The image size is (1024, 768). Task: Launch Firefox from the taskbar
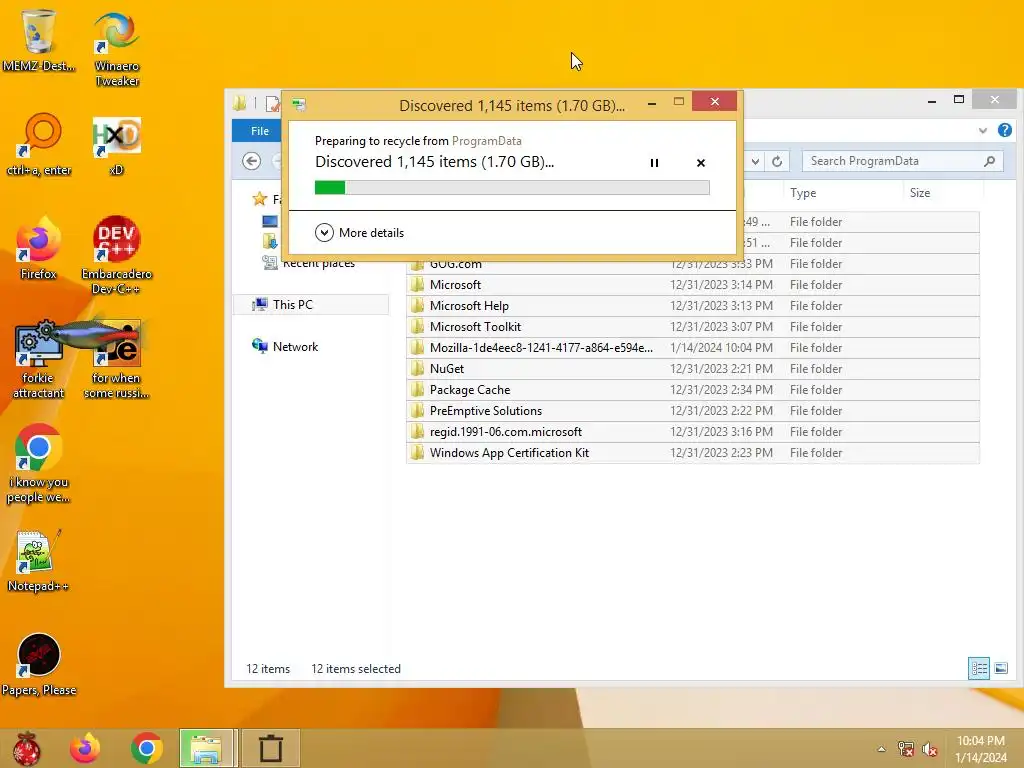pos(86,748)
